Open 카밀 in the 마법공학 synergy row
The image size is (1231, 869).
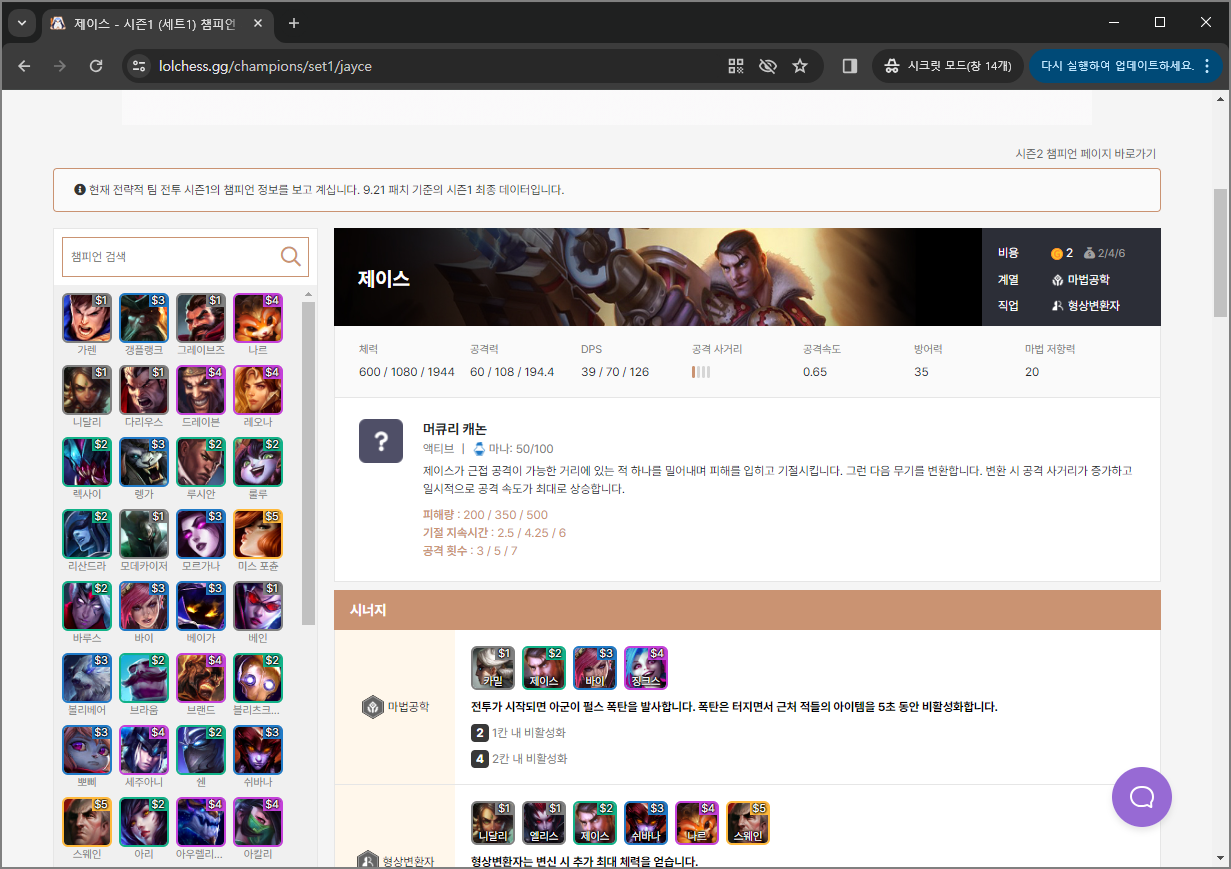coord(492,667)
